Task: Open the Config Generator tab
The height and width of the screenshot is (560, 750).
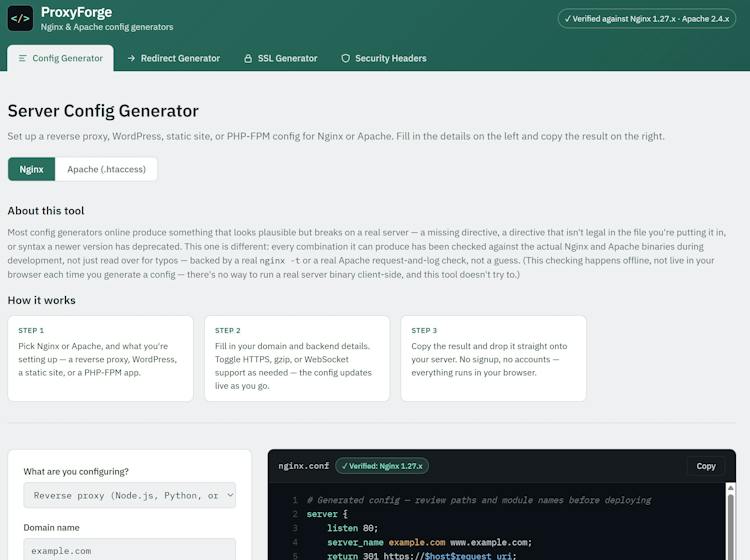Action: point(60,58)
